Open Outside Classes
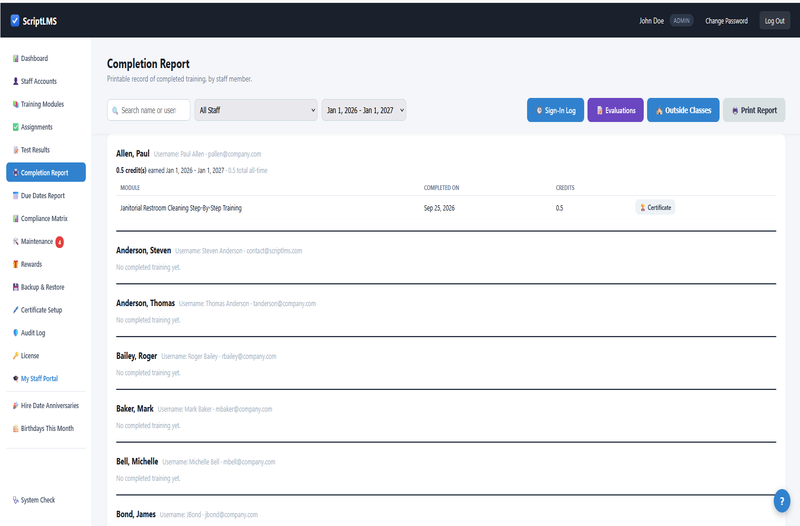The image size is (800, 526). pyautogui.click(x=683, y=110)
